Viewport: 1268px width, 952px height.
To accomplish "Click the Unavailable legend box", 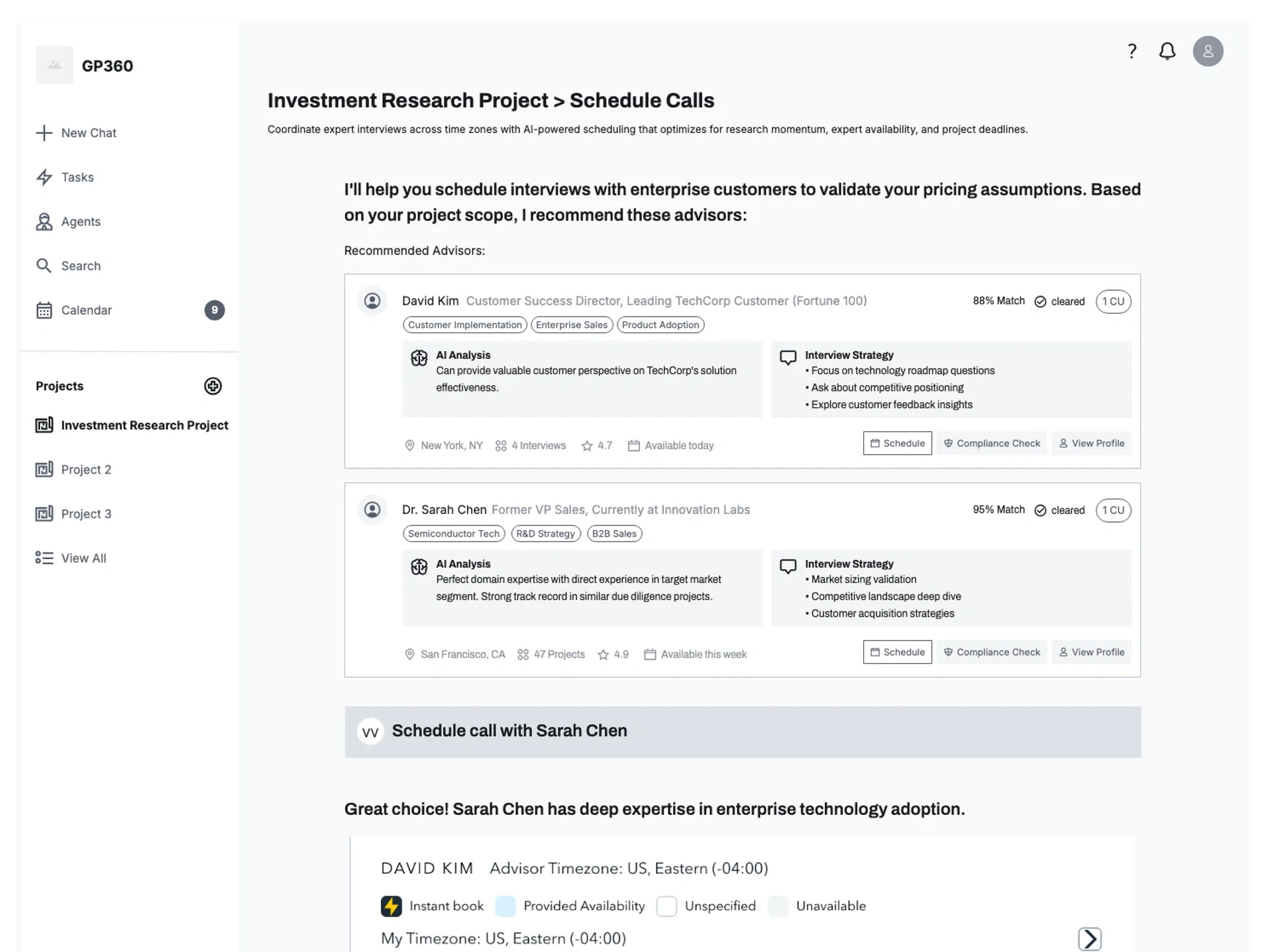I will coord(778,906).
